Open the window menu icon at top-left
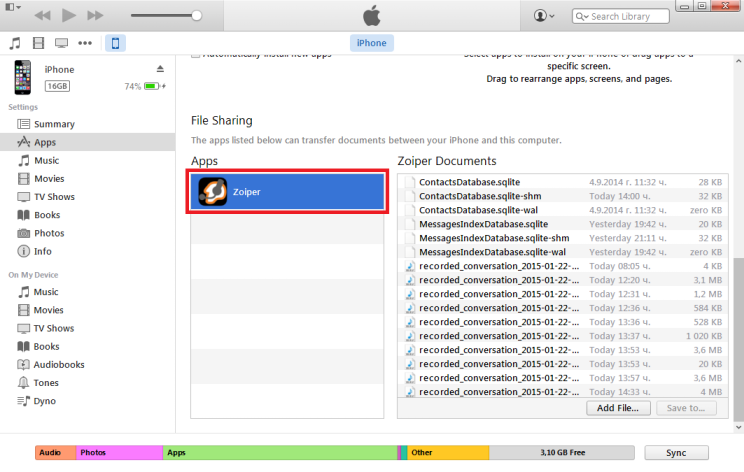The width and height of the screenshot is (744, 472). pos(12,7)
